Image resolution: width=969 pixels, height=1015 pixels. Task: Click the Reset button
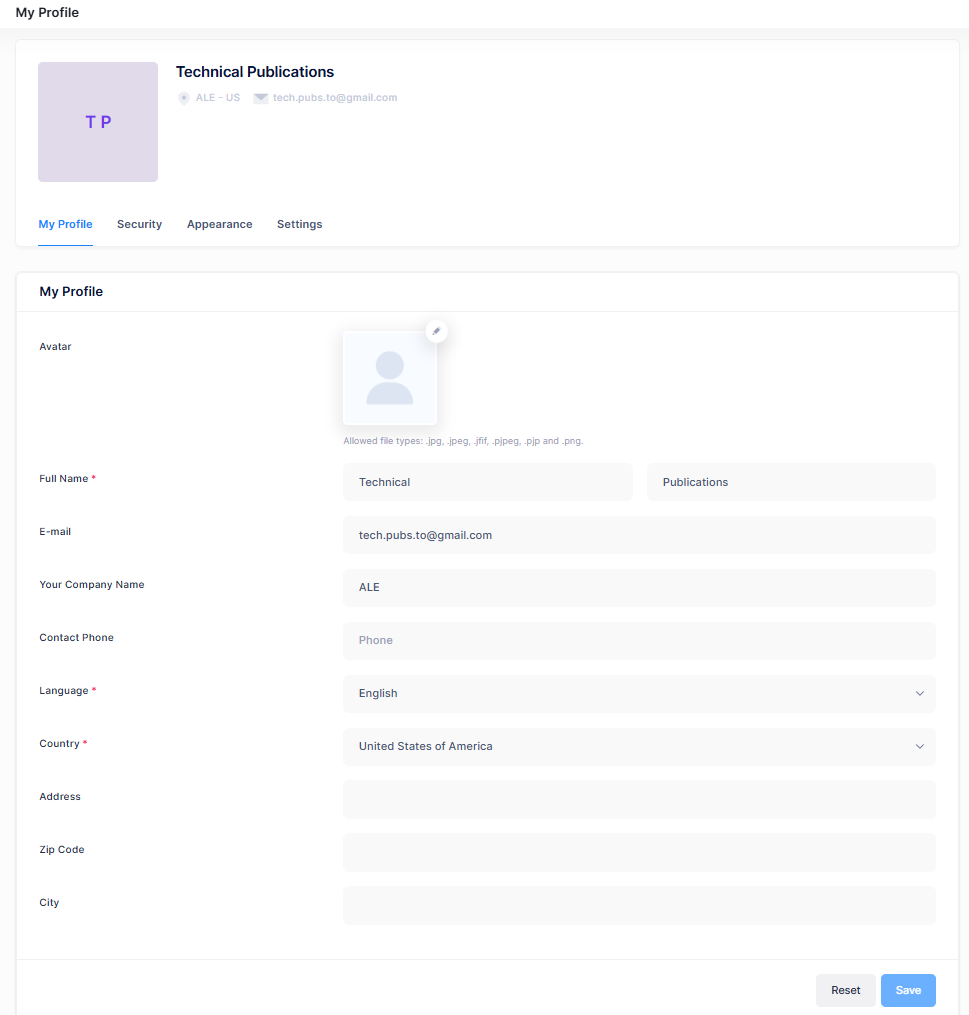point(845,990)
